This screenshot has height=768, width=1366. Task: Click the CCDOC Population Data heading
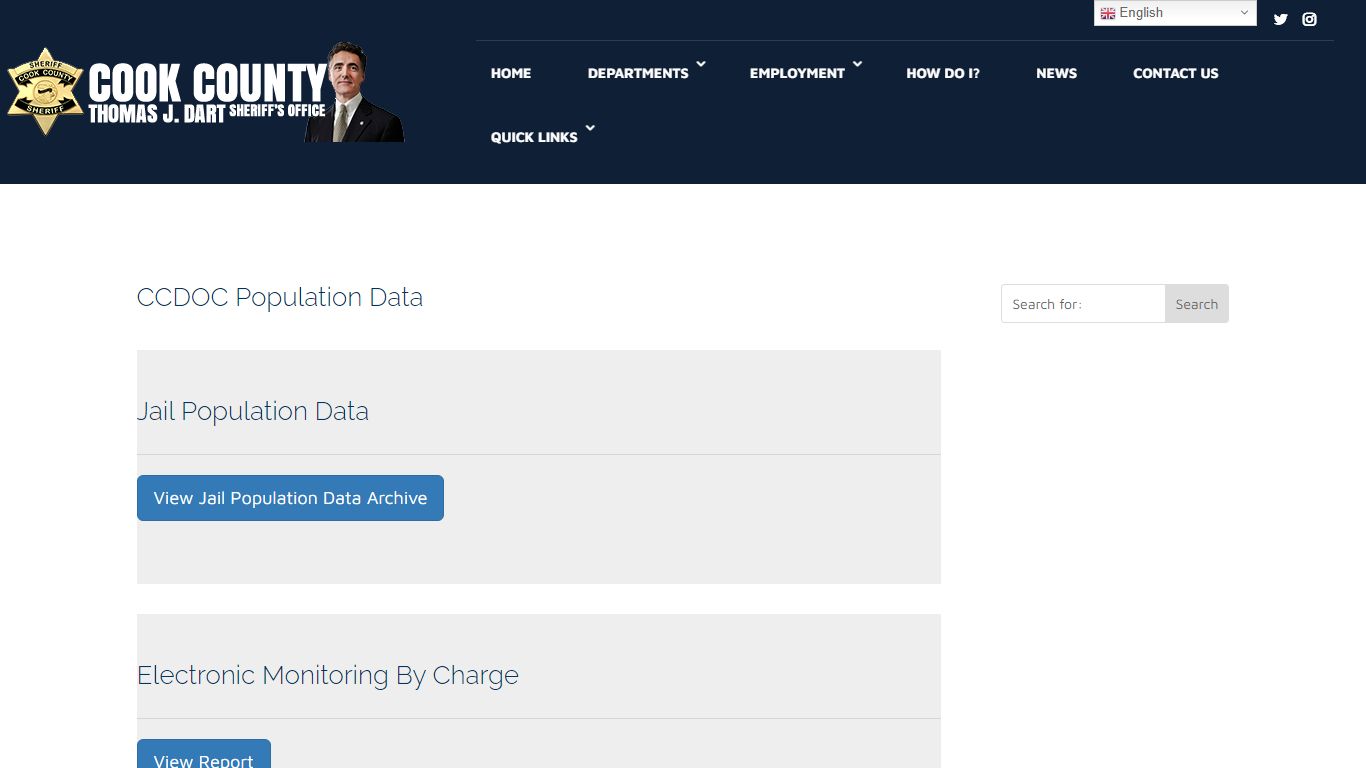[280, 297]
